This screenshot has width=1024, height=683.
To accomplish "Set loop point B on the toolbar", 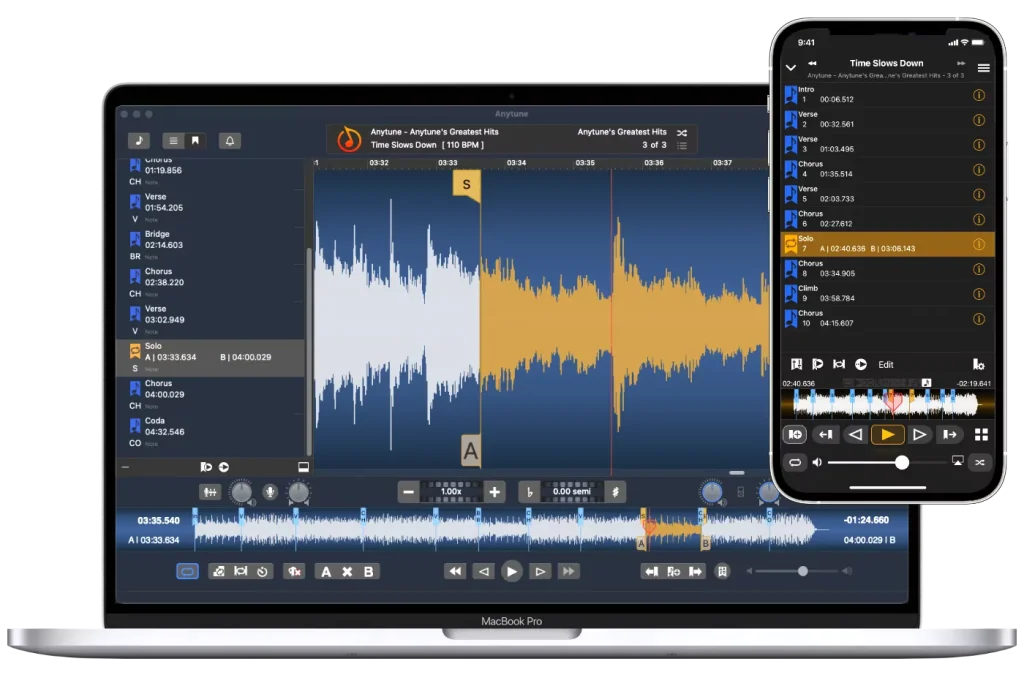I will pyautogui.click(x=368, y=571).
